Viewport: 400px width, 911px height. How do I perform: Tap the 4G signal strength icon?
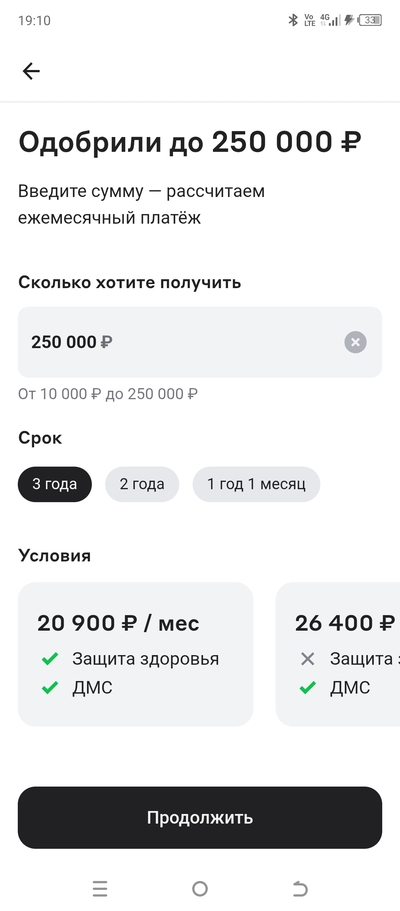click(330, 20)
